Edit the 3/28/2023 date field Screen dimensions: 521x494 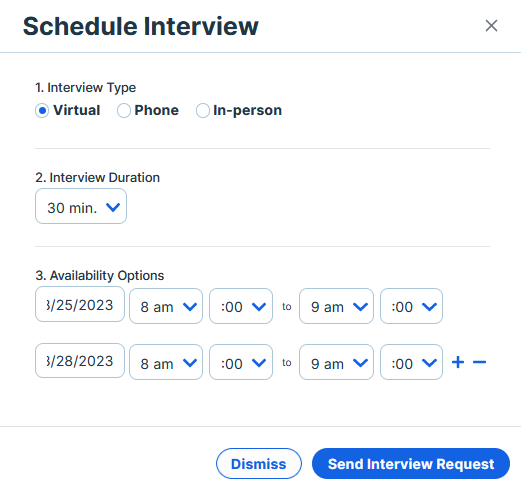(x=80, y=361)
